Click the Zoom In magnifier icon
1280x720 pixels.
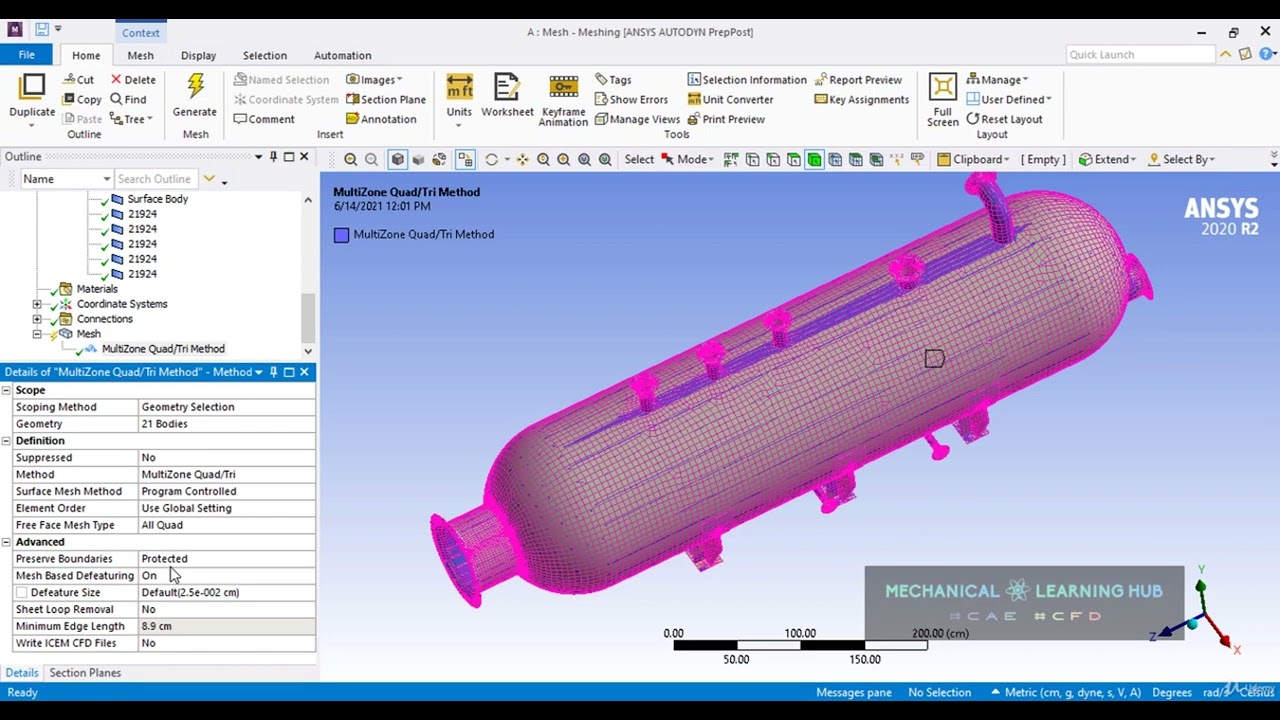click(x=351, y=159)
